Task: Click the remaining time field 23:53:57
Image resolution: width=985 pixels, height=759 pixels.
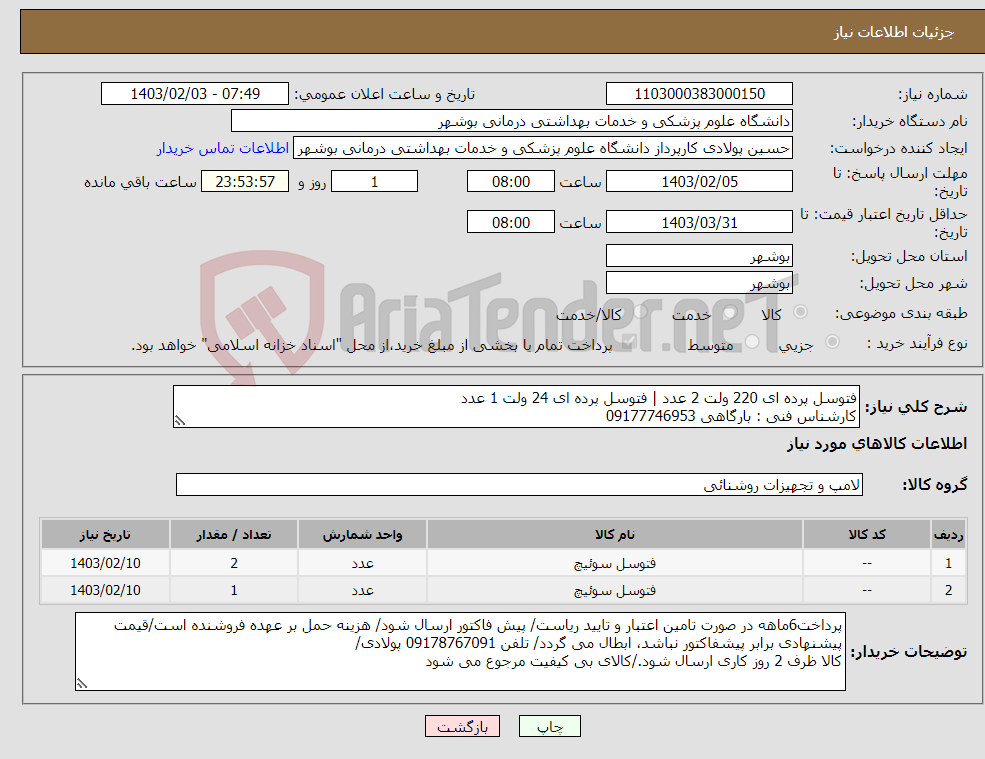Action: (245, 182)
